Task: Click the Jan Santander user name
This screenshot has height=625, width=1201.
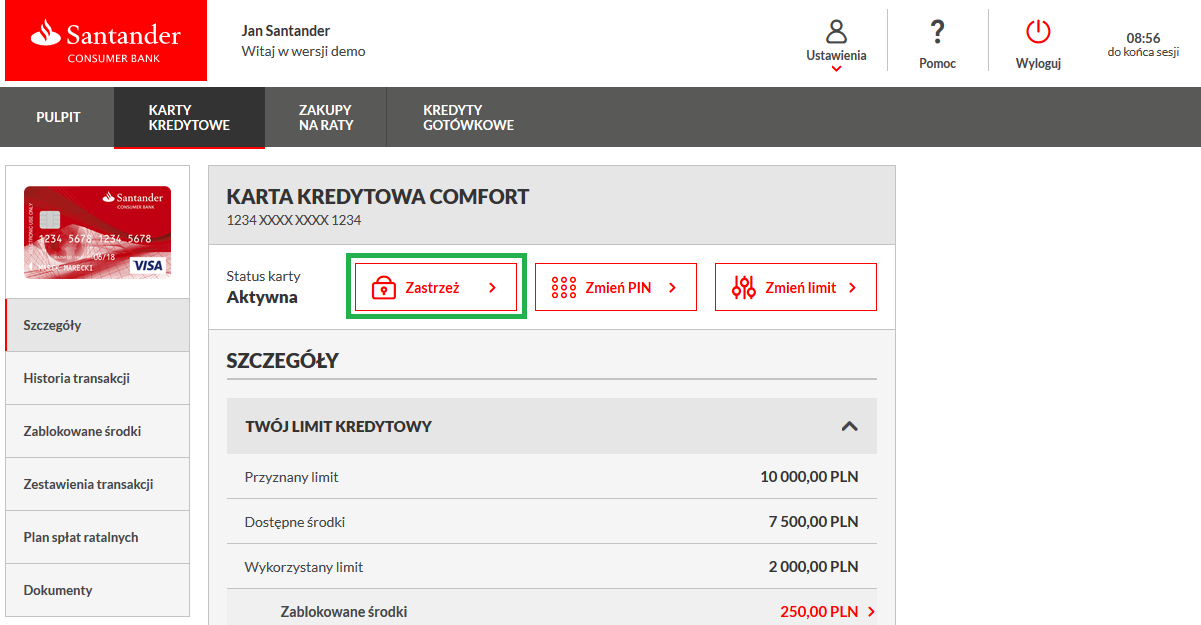Action: (286, 31)
